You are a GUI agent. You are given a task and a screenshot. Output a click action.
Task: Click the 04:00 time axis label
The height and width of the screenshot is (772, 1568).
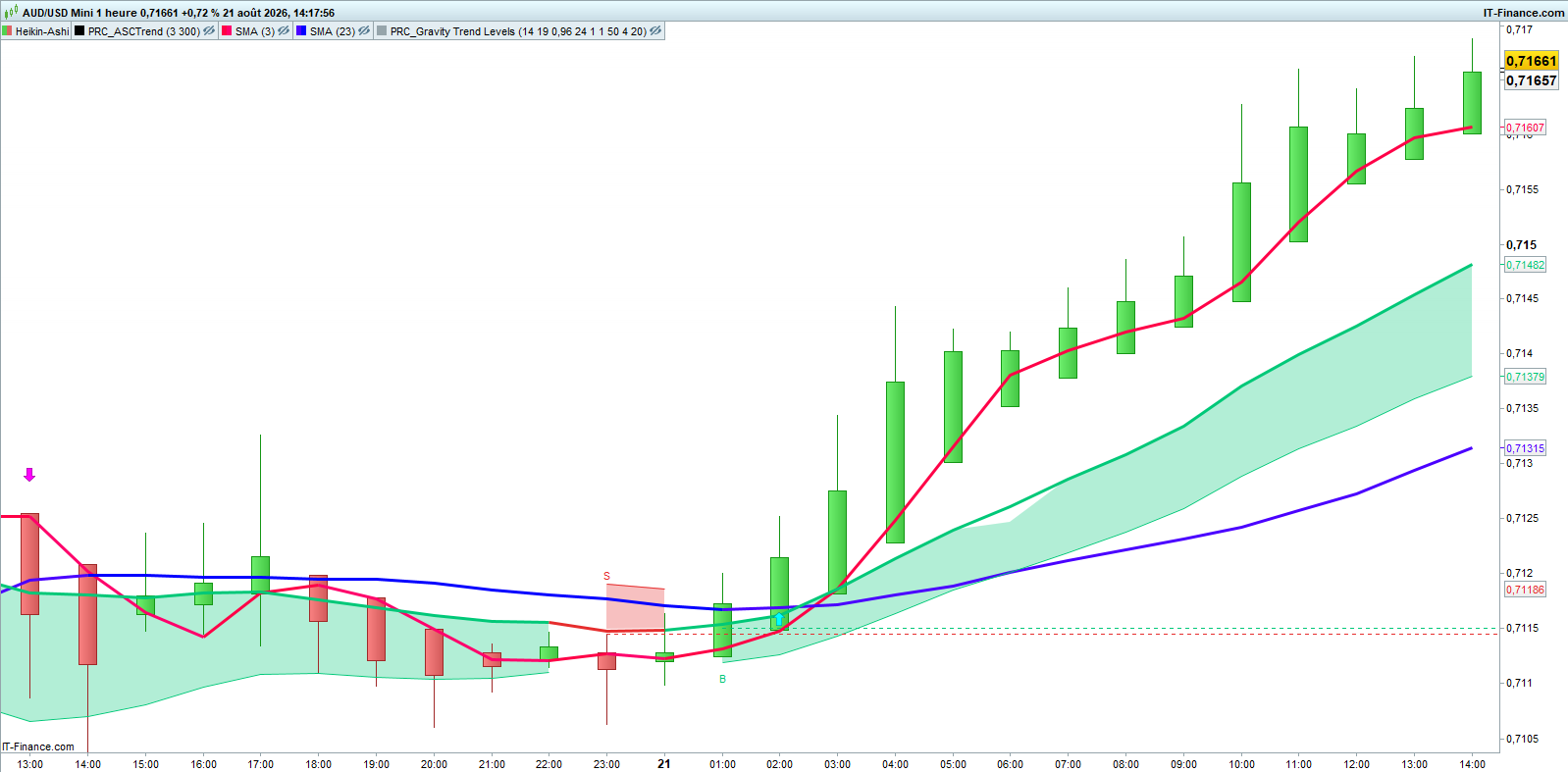[x=895, y=764]
